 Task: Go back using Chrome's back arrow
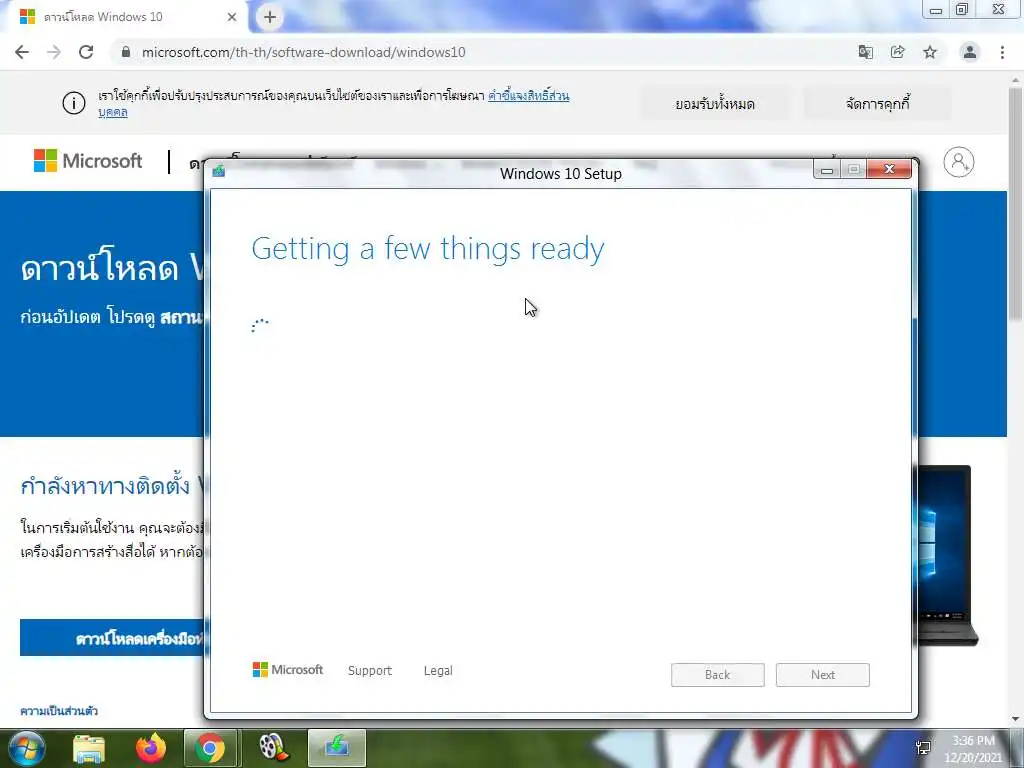22,52
